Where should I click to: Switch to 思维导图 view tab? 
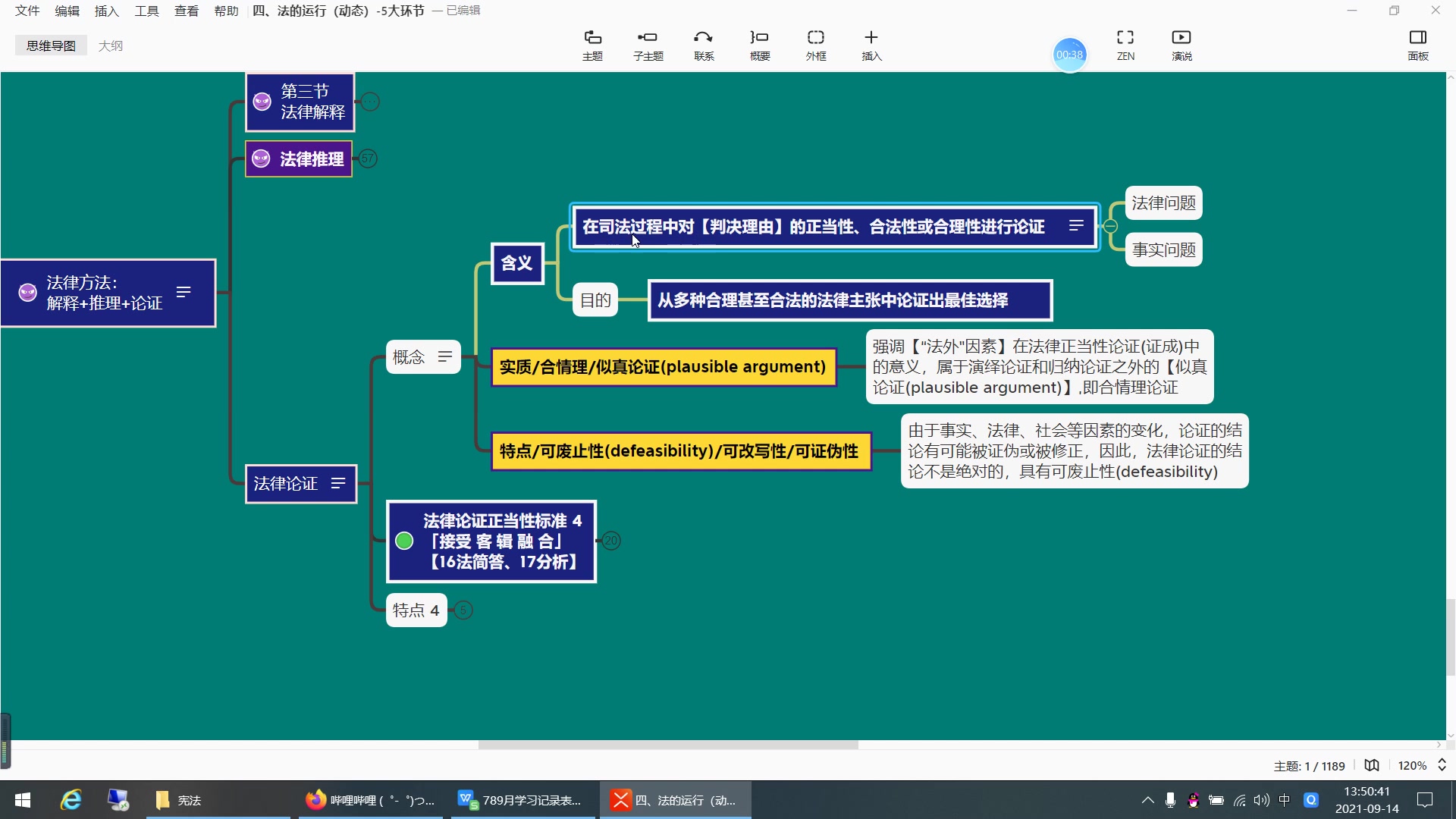(51, 45)
